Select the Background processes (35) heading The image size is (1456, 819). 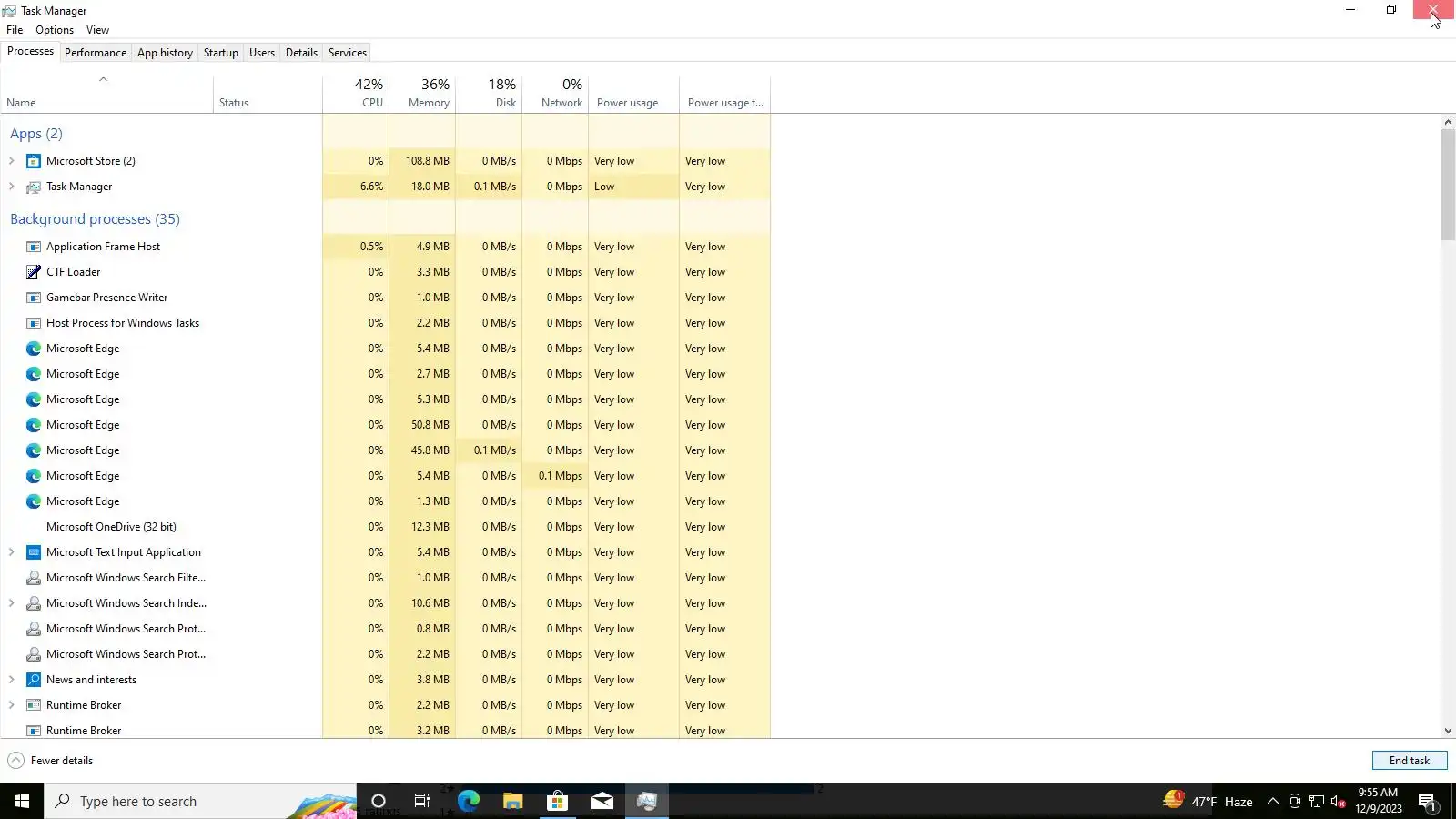(x=95, y=219)
